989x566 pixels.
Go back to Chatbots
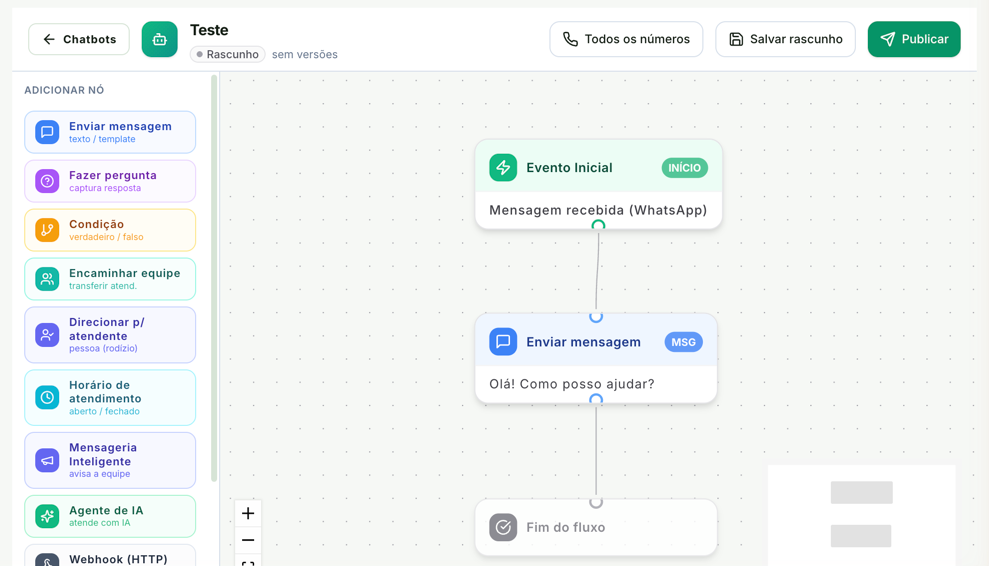point(79,39)
